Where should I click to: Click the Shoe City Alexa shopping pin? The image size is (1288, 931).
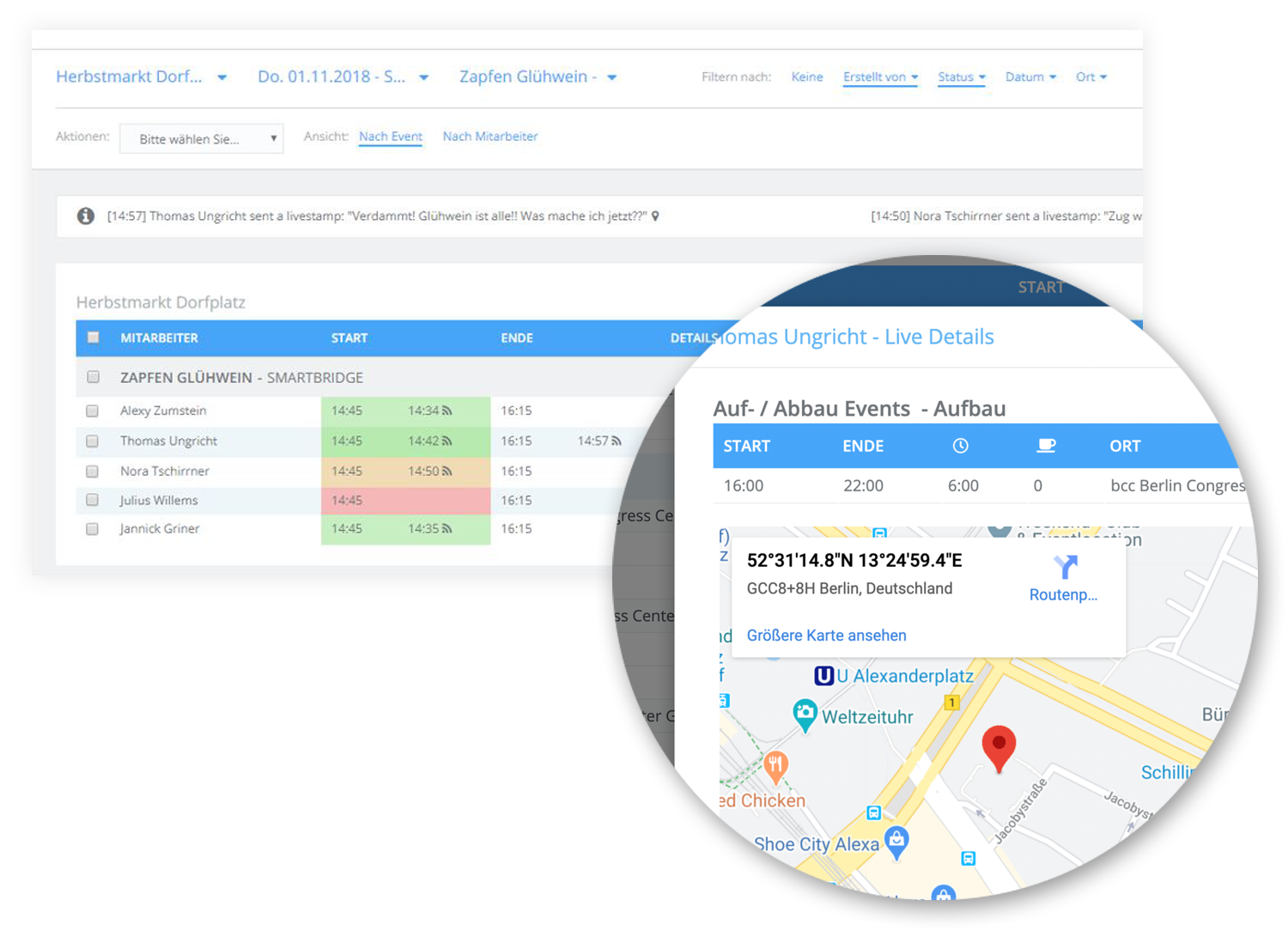point(896,840)
